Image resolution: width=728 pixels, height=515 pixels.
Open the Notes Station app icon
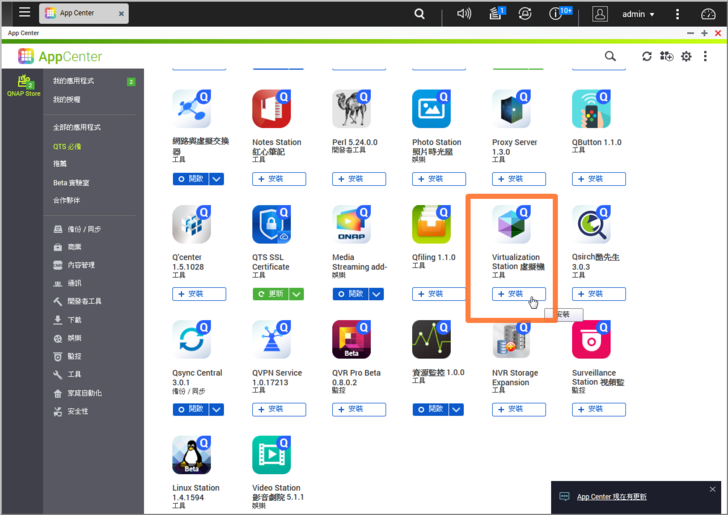click(x=272, y=109)
